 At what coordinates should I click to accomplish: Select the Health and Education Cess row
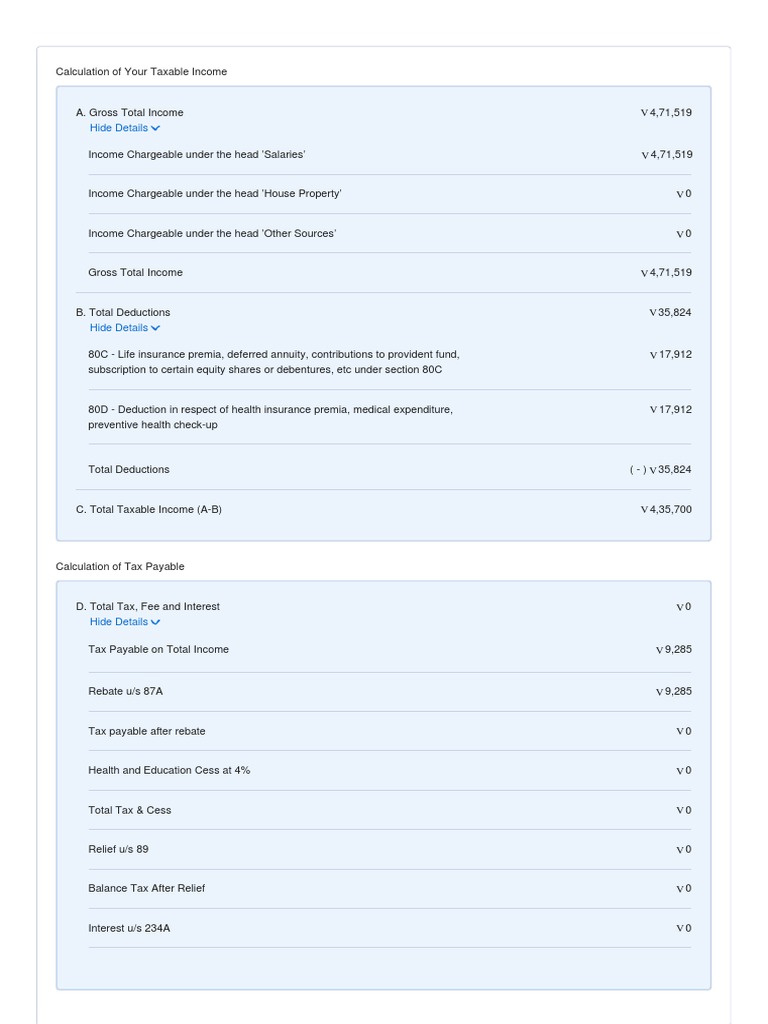(389, 771)
